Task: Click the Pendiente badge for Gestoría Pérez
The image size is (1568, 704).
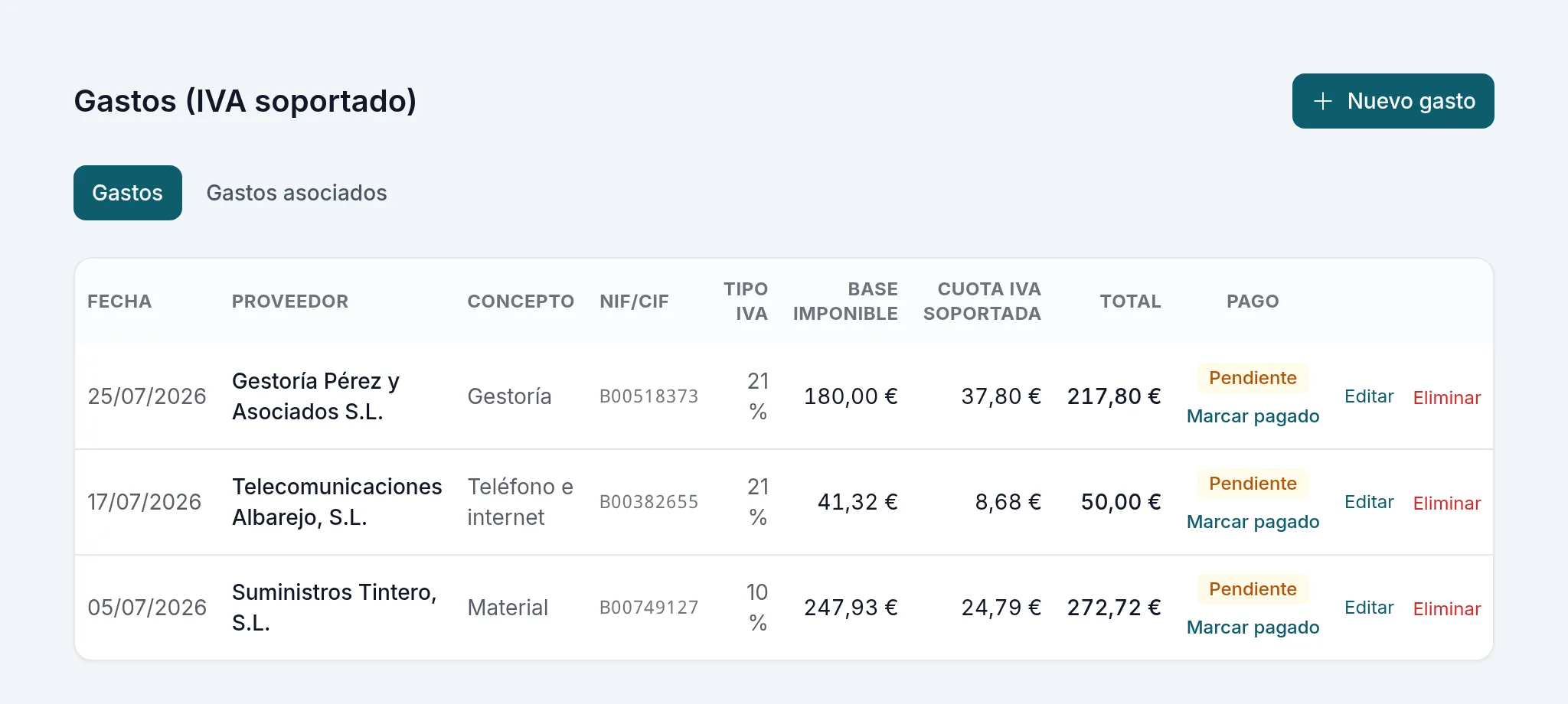Action: point(1253,378)
